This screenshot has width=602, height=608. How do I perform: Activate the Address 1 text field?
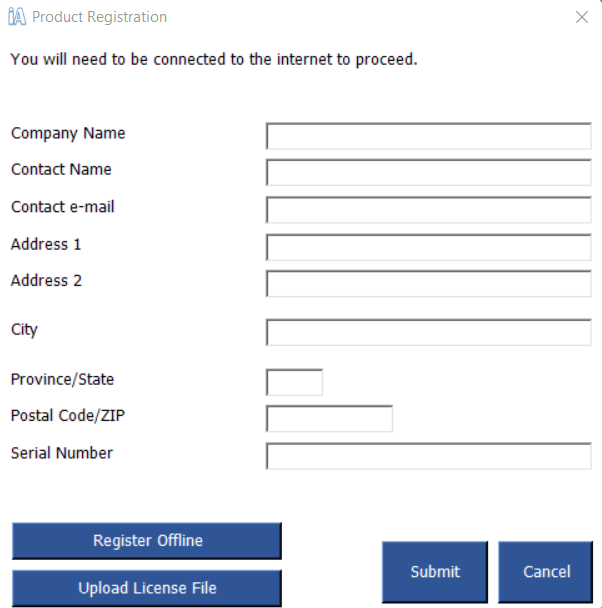pos(429,247)
